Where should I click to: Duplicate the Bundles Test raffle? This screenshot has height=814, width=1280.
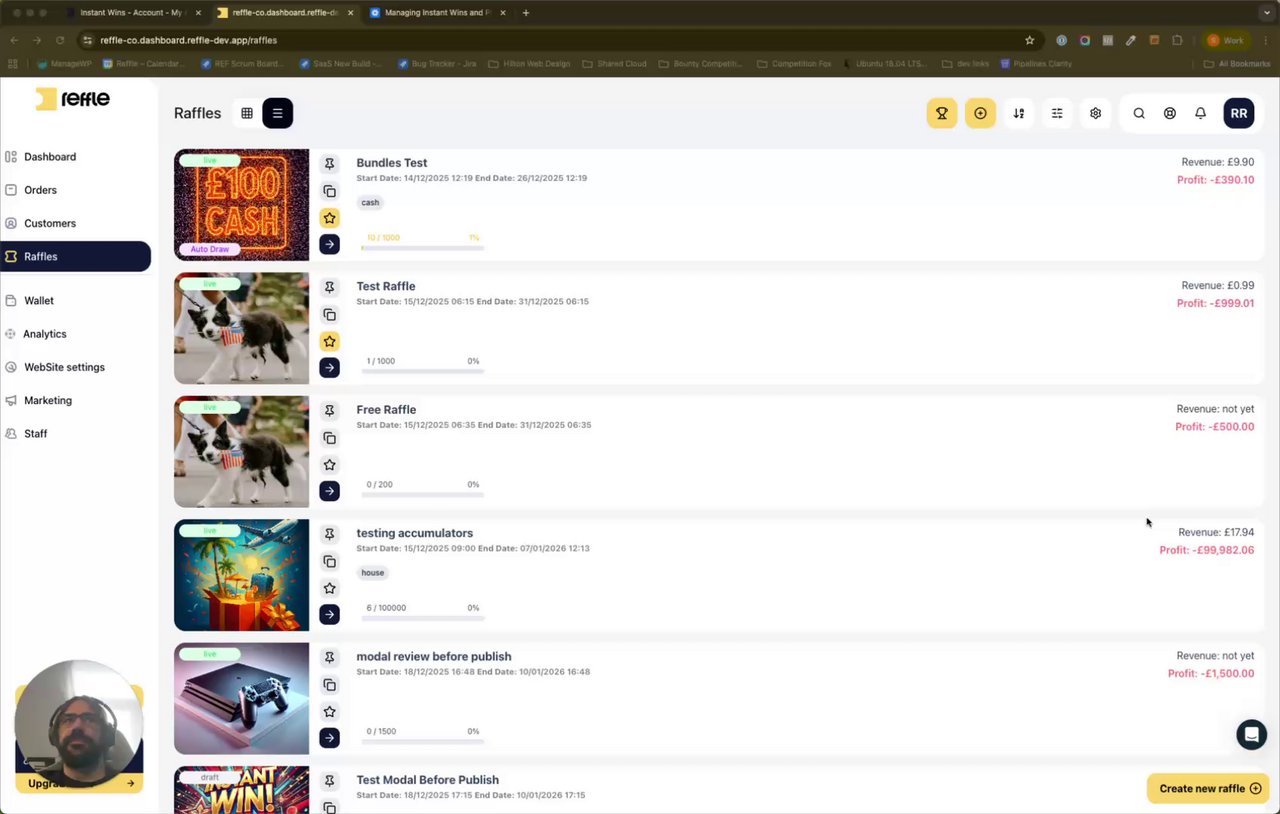(x=329, y=191)
